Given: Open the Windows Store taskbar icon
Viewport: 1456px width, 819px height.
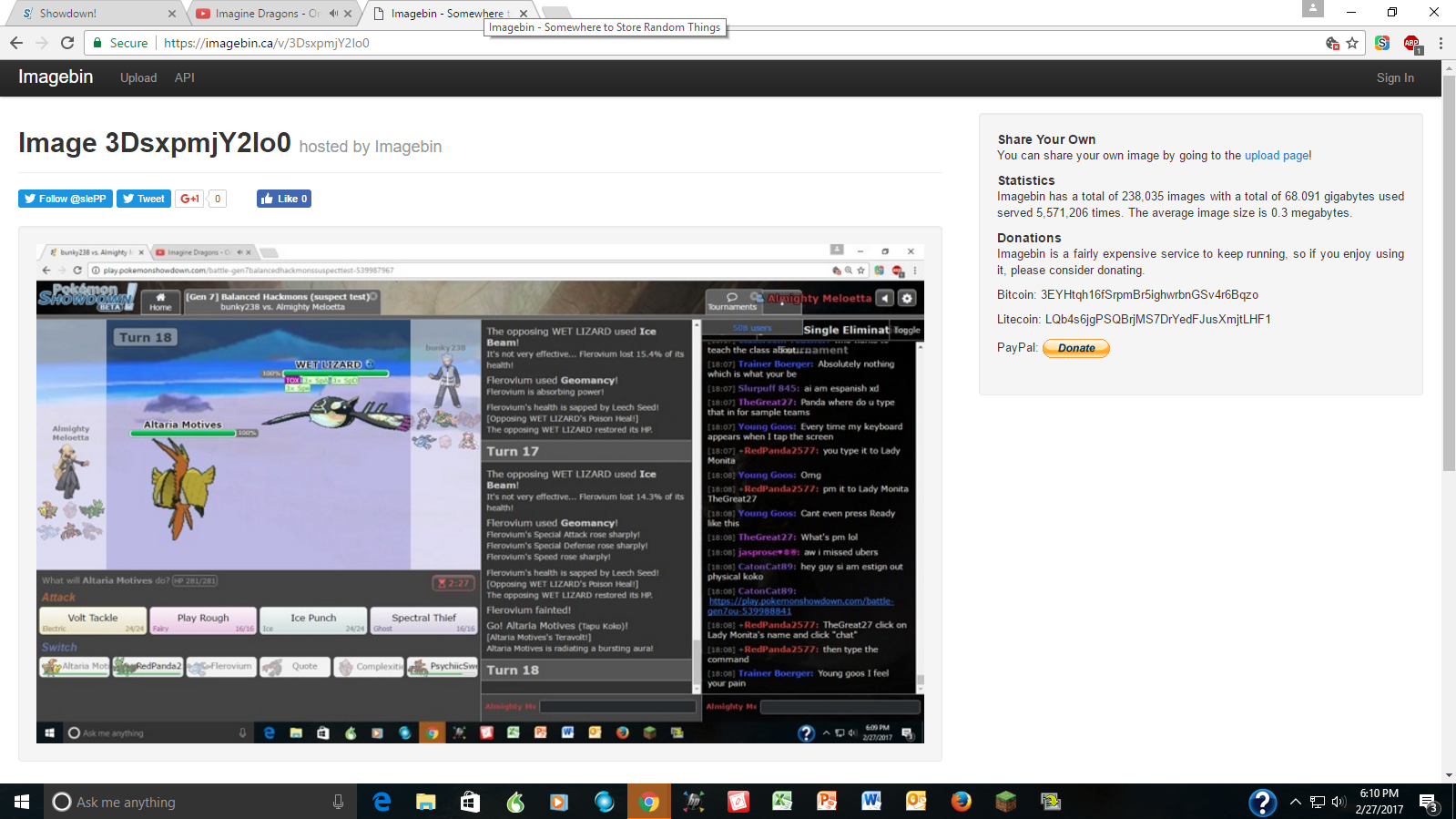Looking at the screenshot, I should tap(470, 802).
